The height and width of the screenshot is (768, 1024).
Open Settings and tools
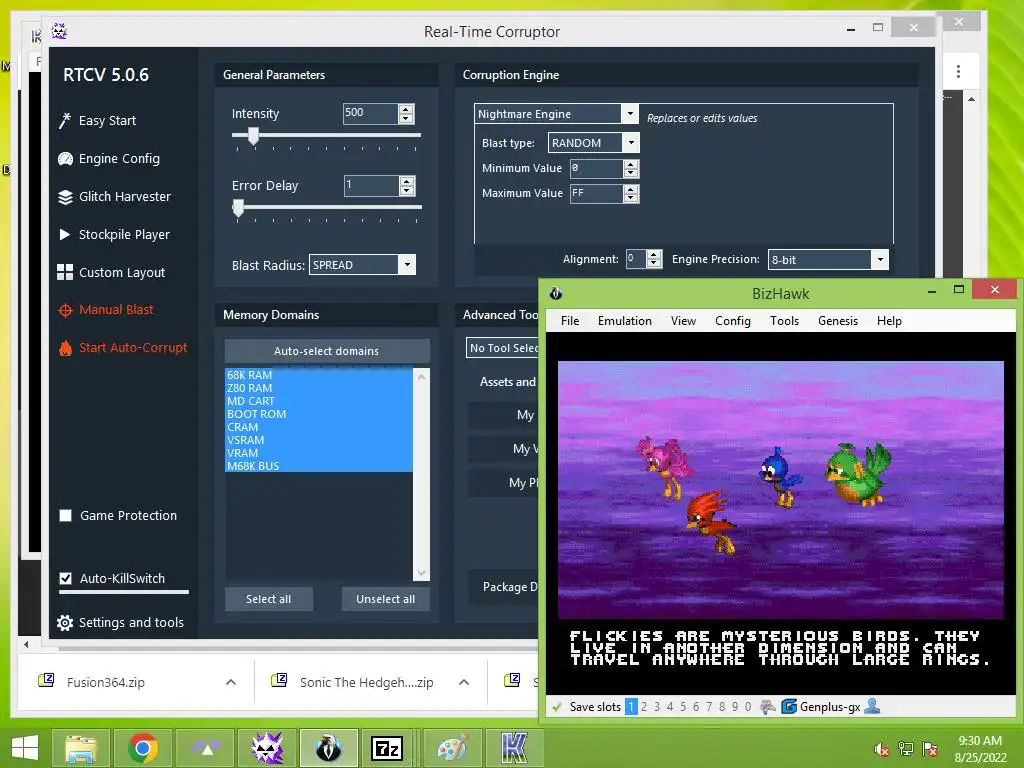120,622
